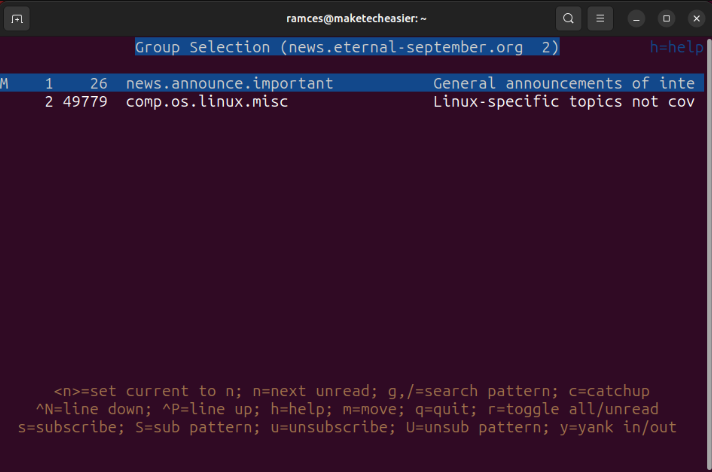Viewport: 712px width, 472px height.
Task: Click the window title ramces@maketecheasier: ~
Action: point(356,19)
